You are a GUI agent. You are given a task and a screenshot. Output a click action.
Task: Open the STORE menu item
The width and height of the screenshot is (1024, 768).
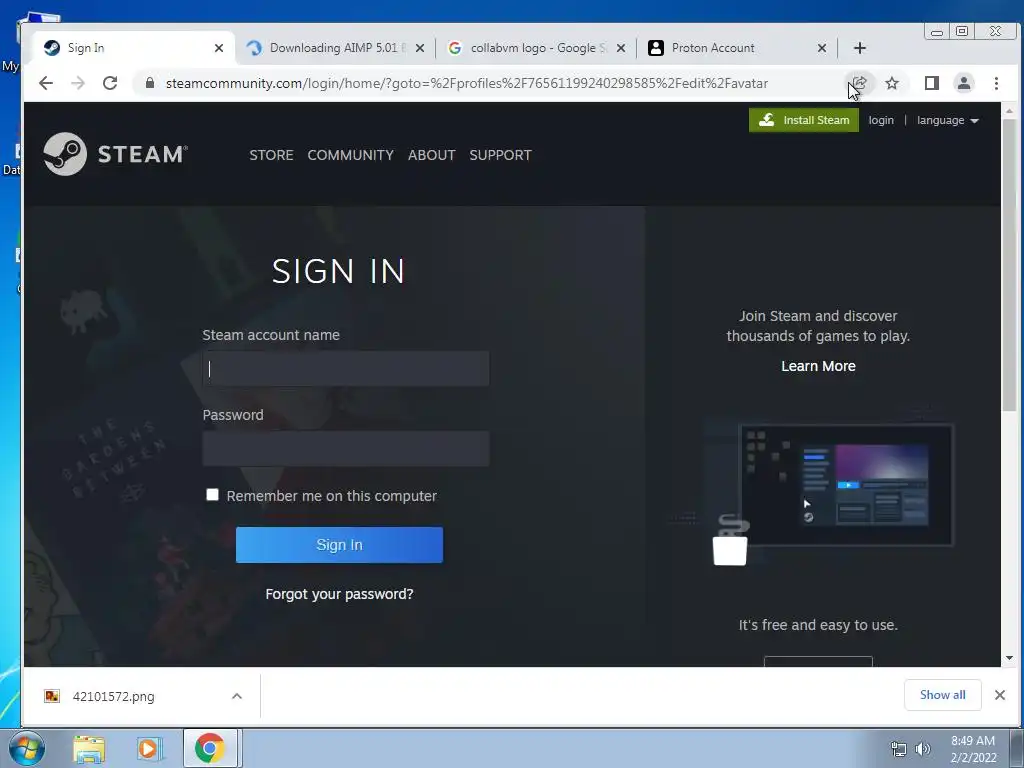tap(271, 155)
